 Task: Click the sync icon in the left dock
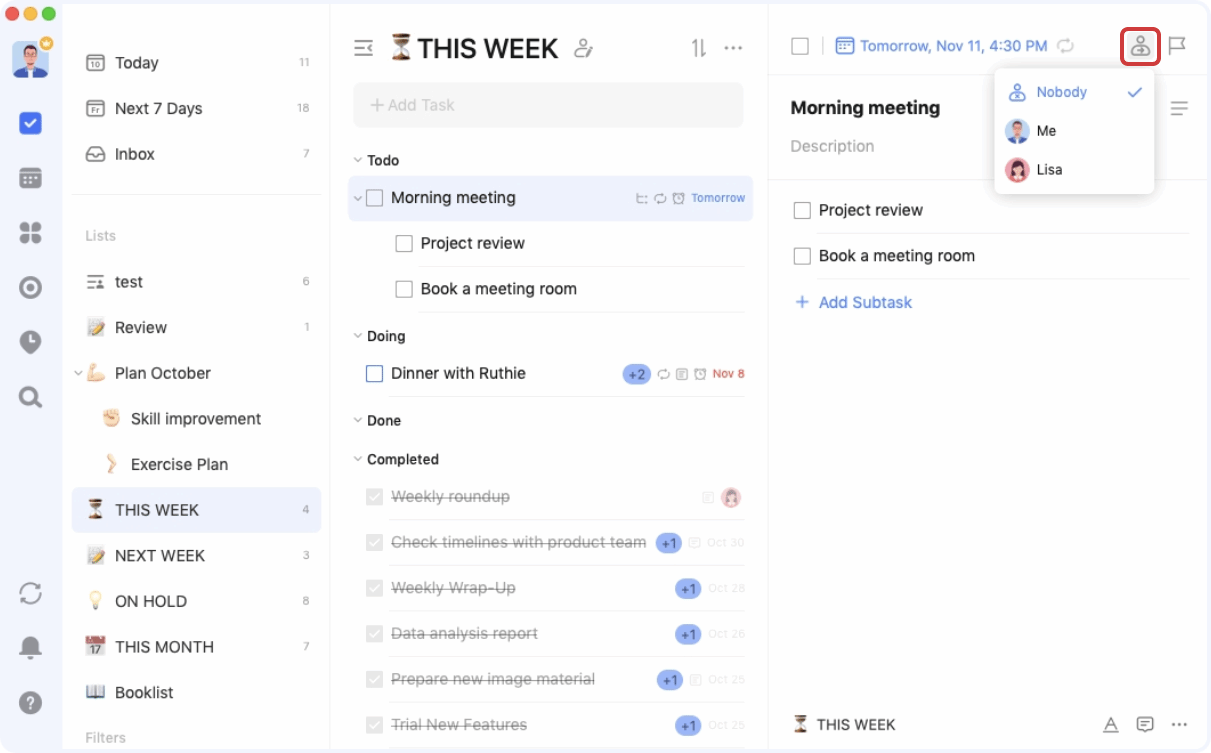pos(30,593)
